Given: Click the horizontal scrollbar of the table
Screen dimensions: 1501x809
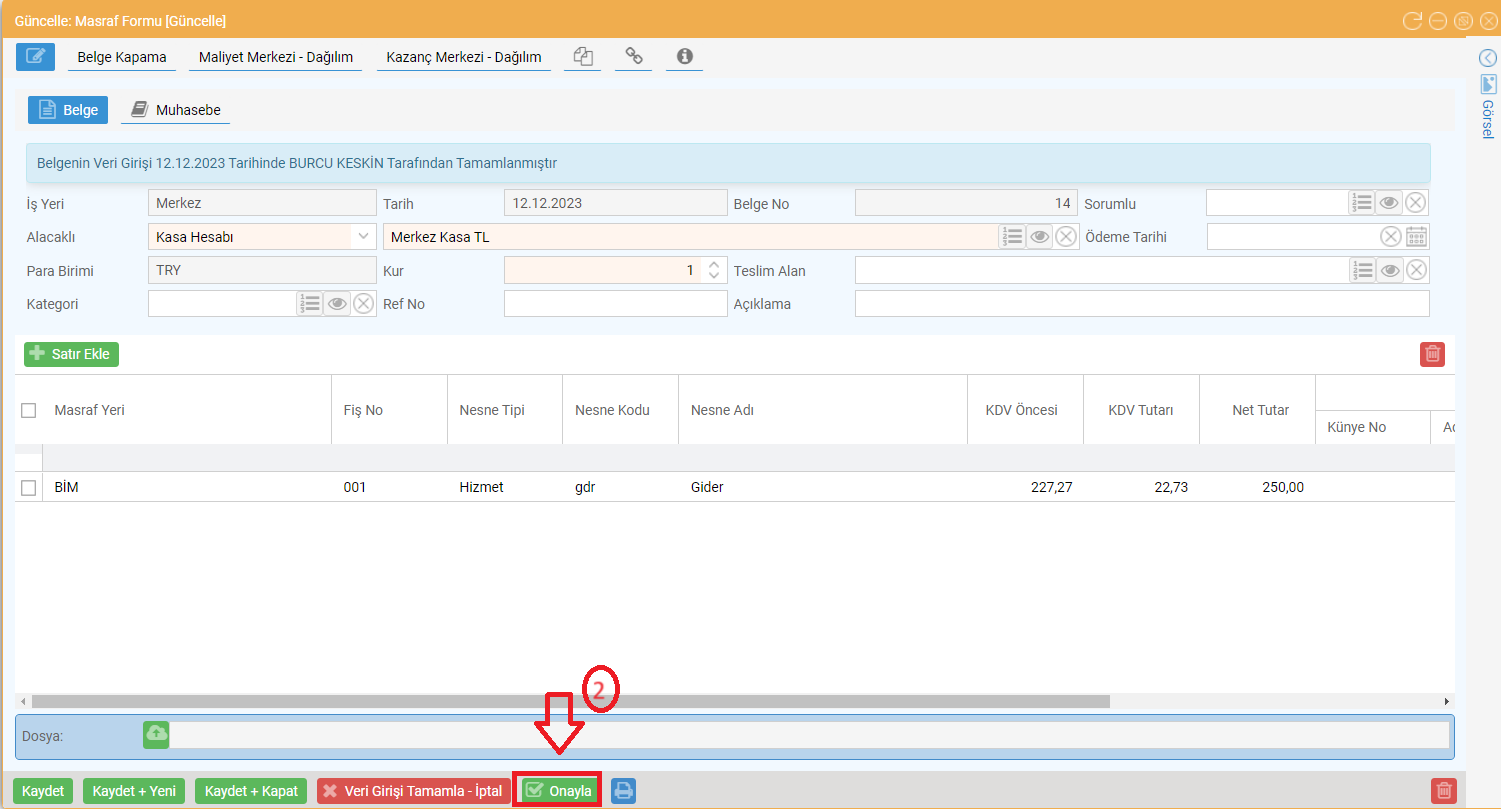Looking at the screenshot, I should click(x=570, y=701).
